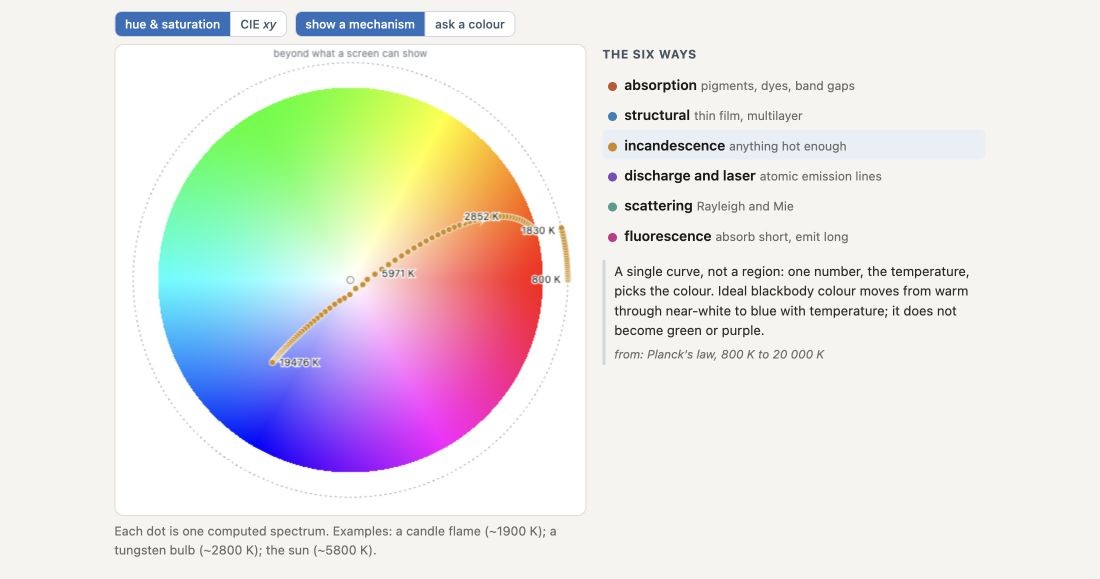This screenshot has height=579, width=1100.
Task: Select the hue & saturation view
Action: [x=173, y=24]
